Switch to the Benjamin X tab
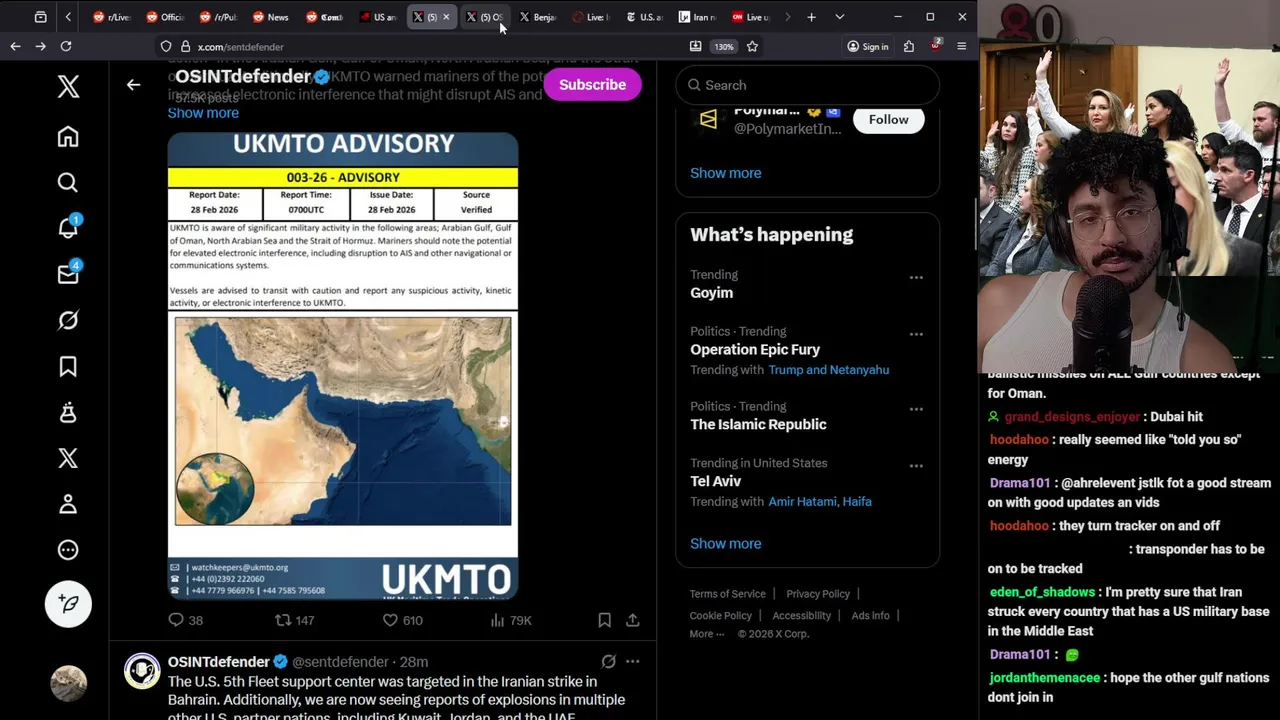 point(538,17)
